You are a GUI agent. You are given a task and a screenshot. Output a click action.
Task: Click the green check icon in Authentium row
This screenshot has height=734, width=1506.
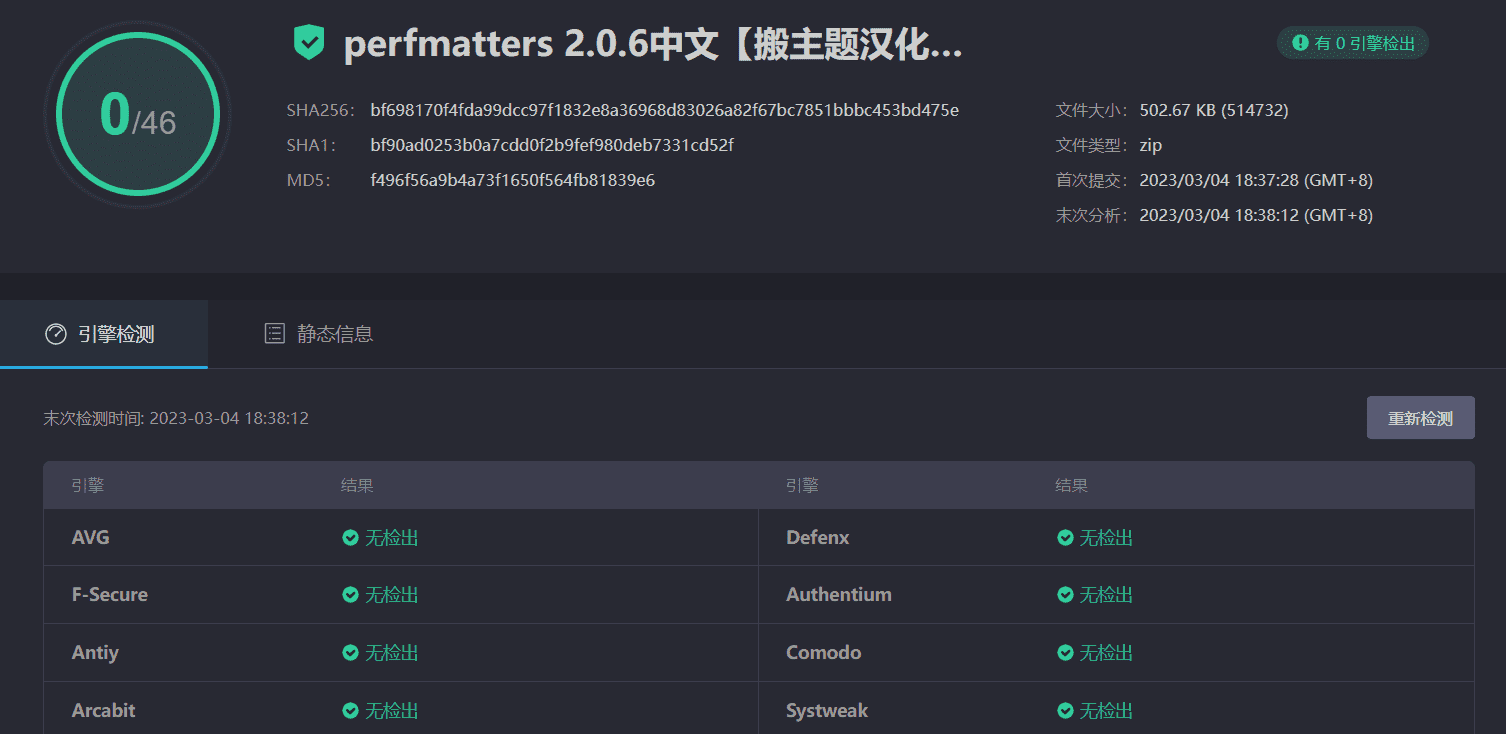coord(1065,595)
